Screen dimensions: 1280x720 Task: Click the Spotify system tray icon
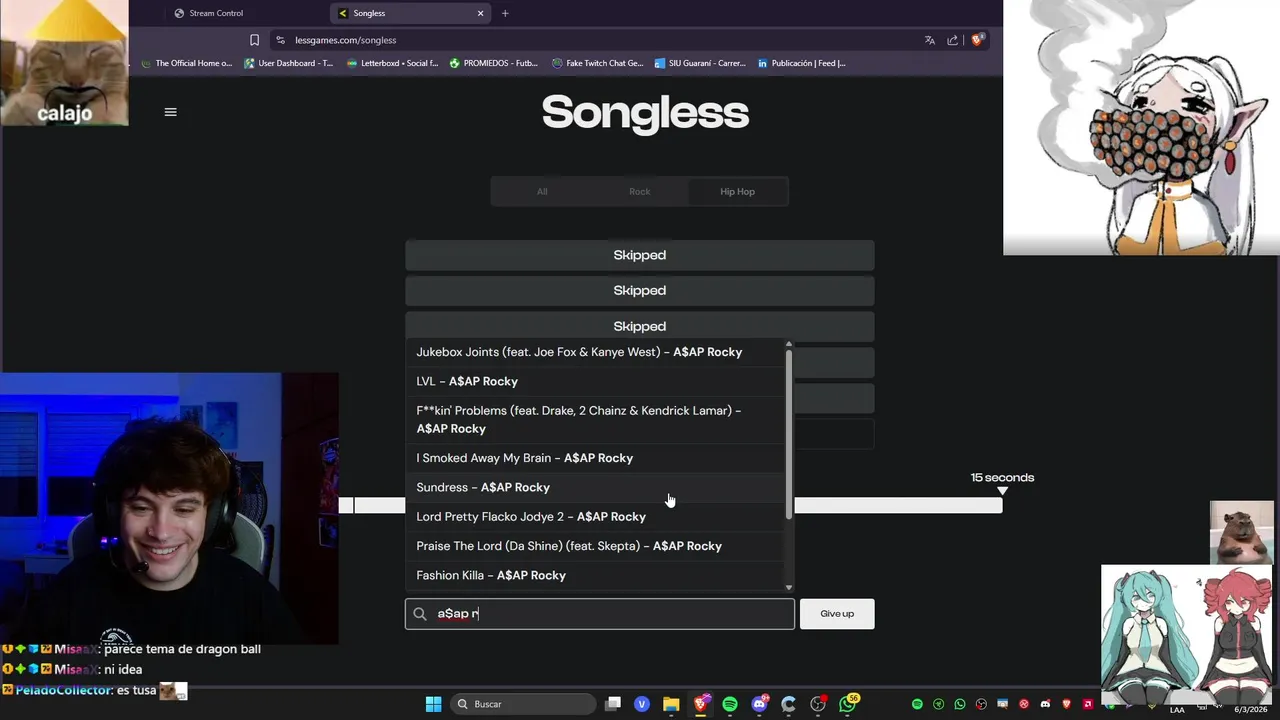coord(917,704)
